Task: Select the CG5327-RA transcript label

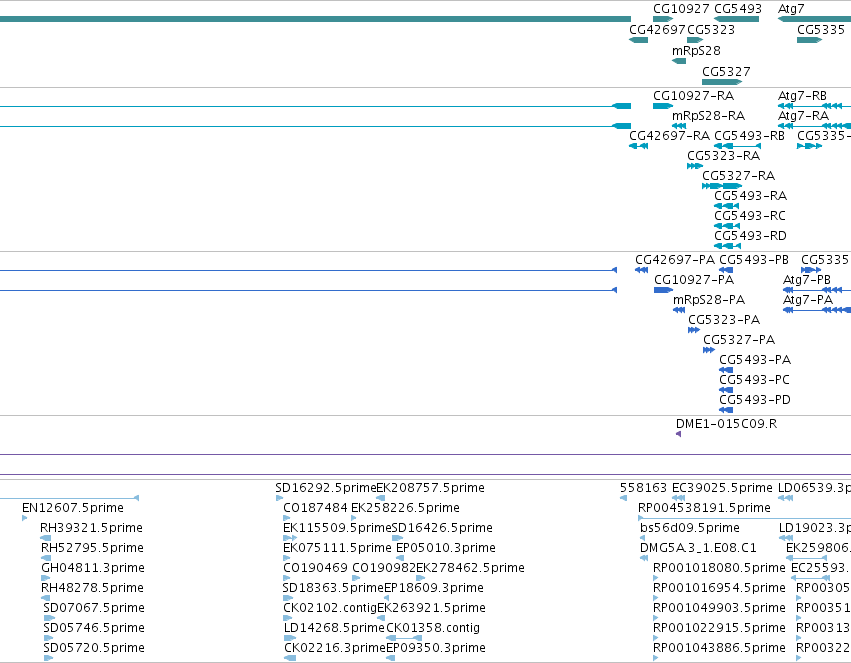Action: (x=739, y=176)
